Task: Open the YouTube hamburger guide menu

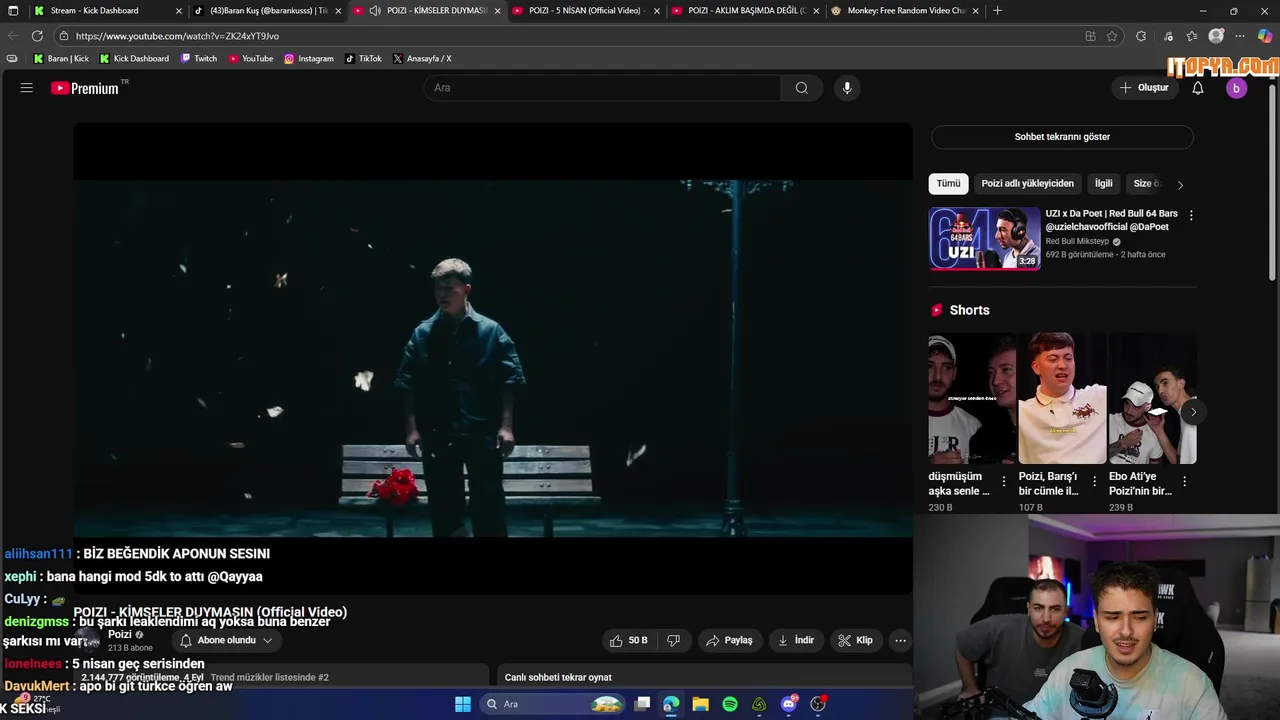Action: pyautogui.click(x=27, y=88)
